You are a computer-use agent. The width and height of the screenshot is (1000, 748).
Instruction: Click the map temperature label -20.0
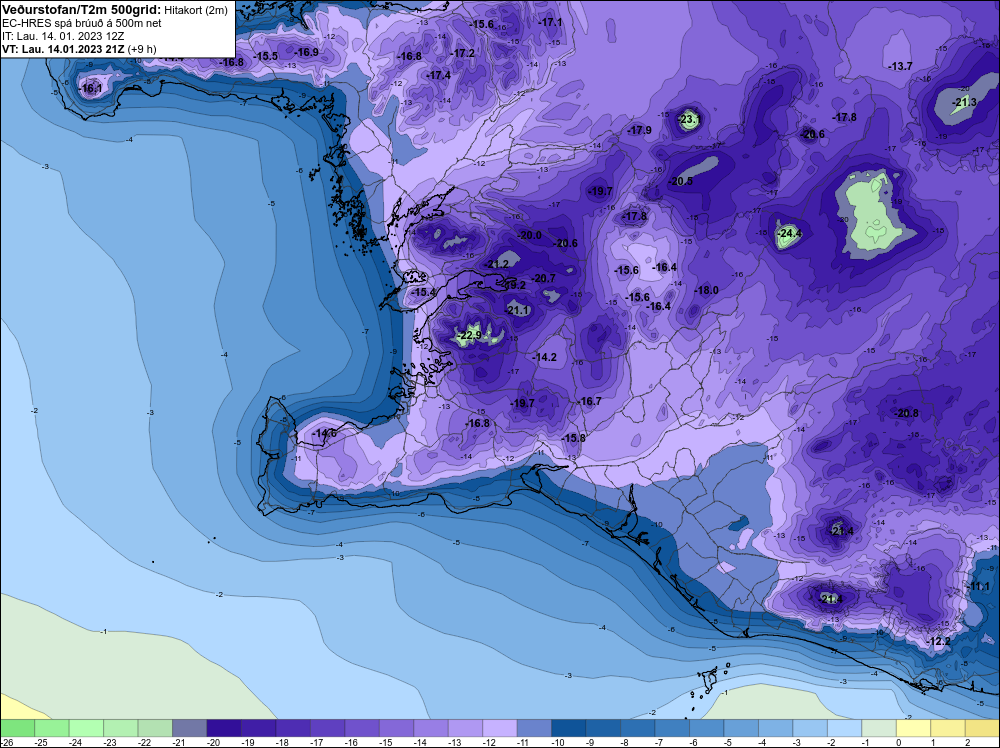click(x=529, y=235)
